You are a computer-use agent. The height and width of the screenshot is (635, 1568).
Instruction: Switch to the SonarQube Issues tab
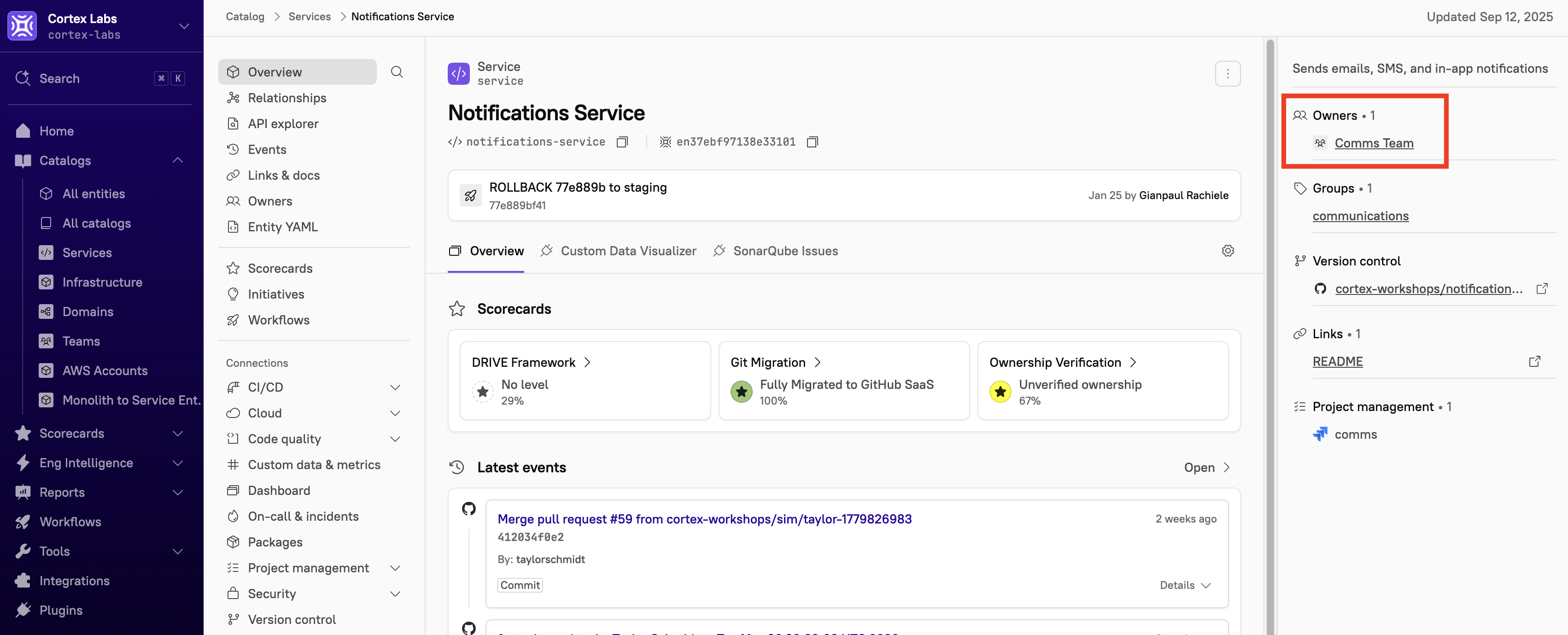[x=776, y=251]
